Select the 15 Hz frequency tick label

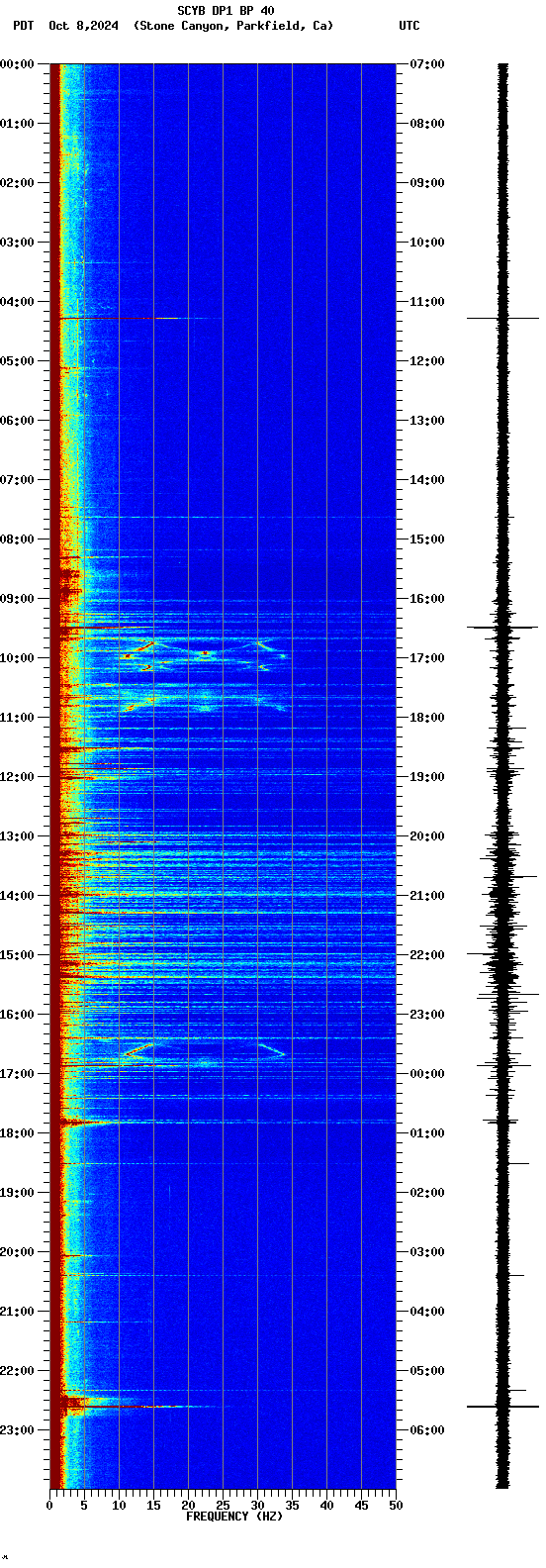tap(153, 1506)
